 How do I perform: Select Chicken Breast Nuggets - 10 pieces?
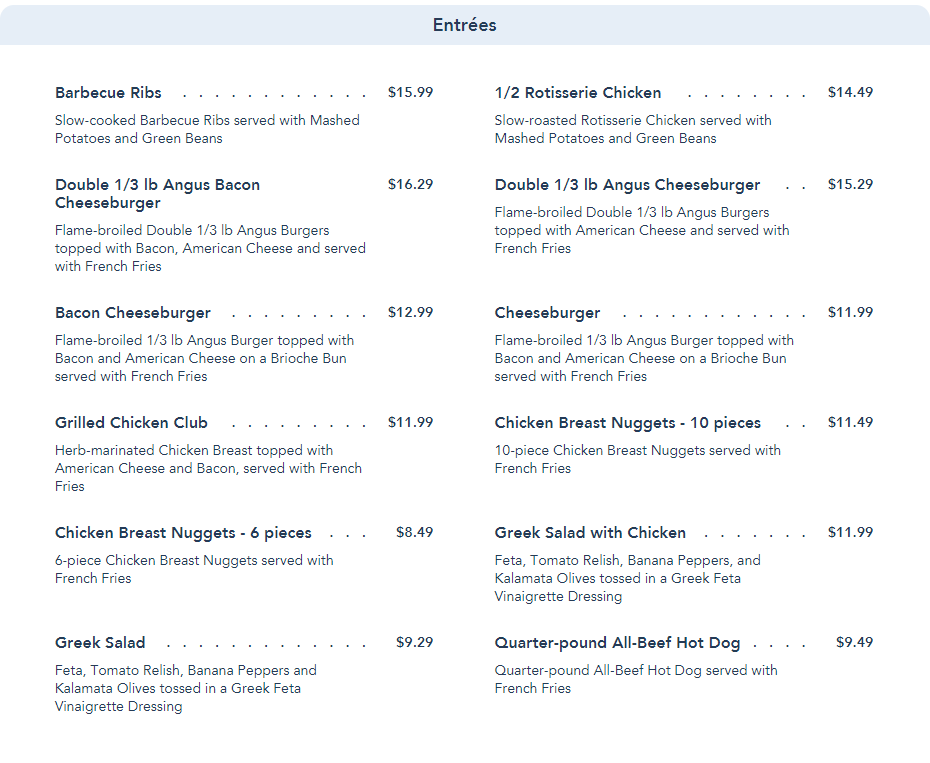pyautogui.click(x=627, y=423)
